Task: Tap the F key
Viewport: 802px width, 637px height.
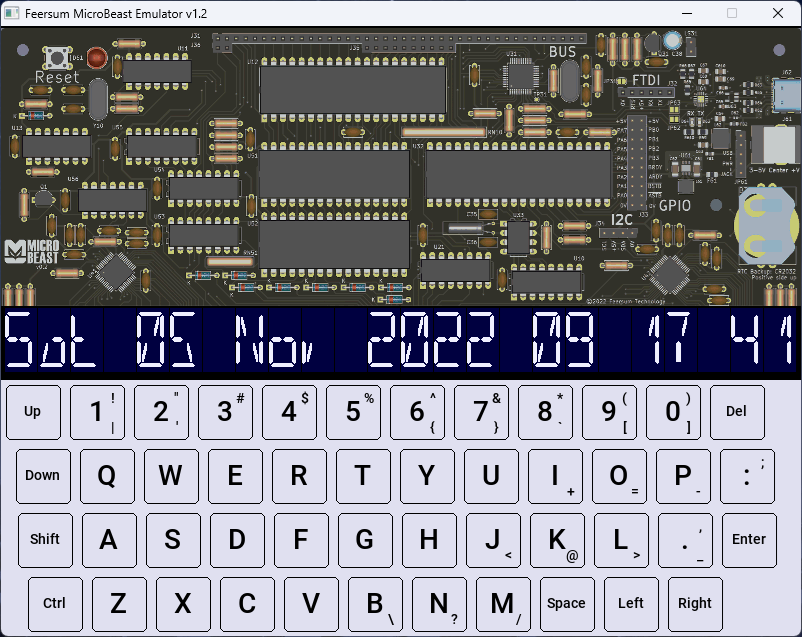Action: [x=301, y=540]
